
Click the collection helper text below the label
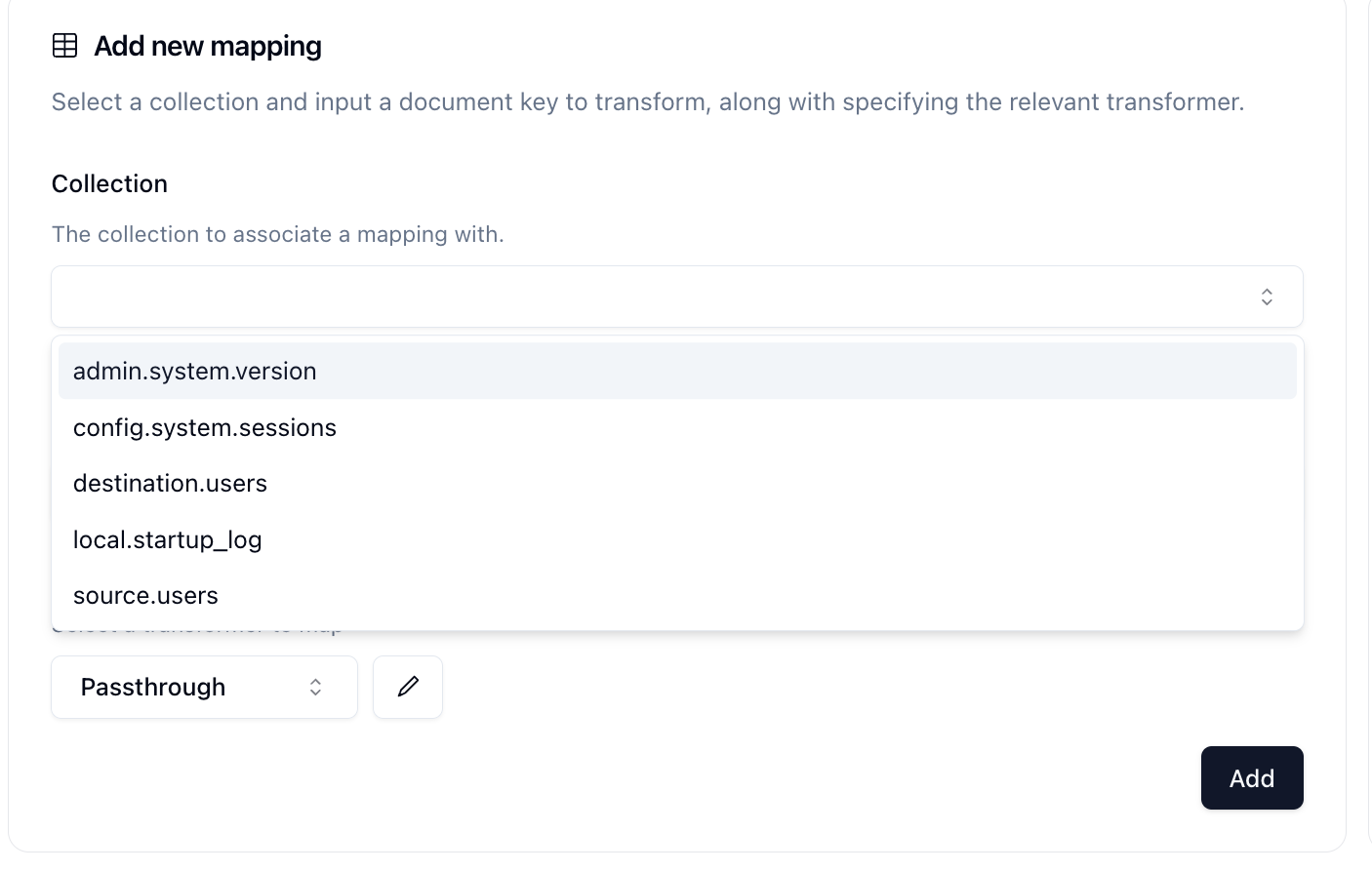click(x=277, y=234)
